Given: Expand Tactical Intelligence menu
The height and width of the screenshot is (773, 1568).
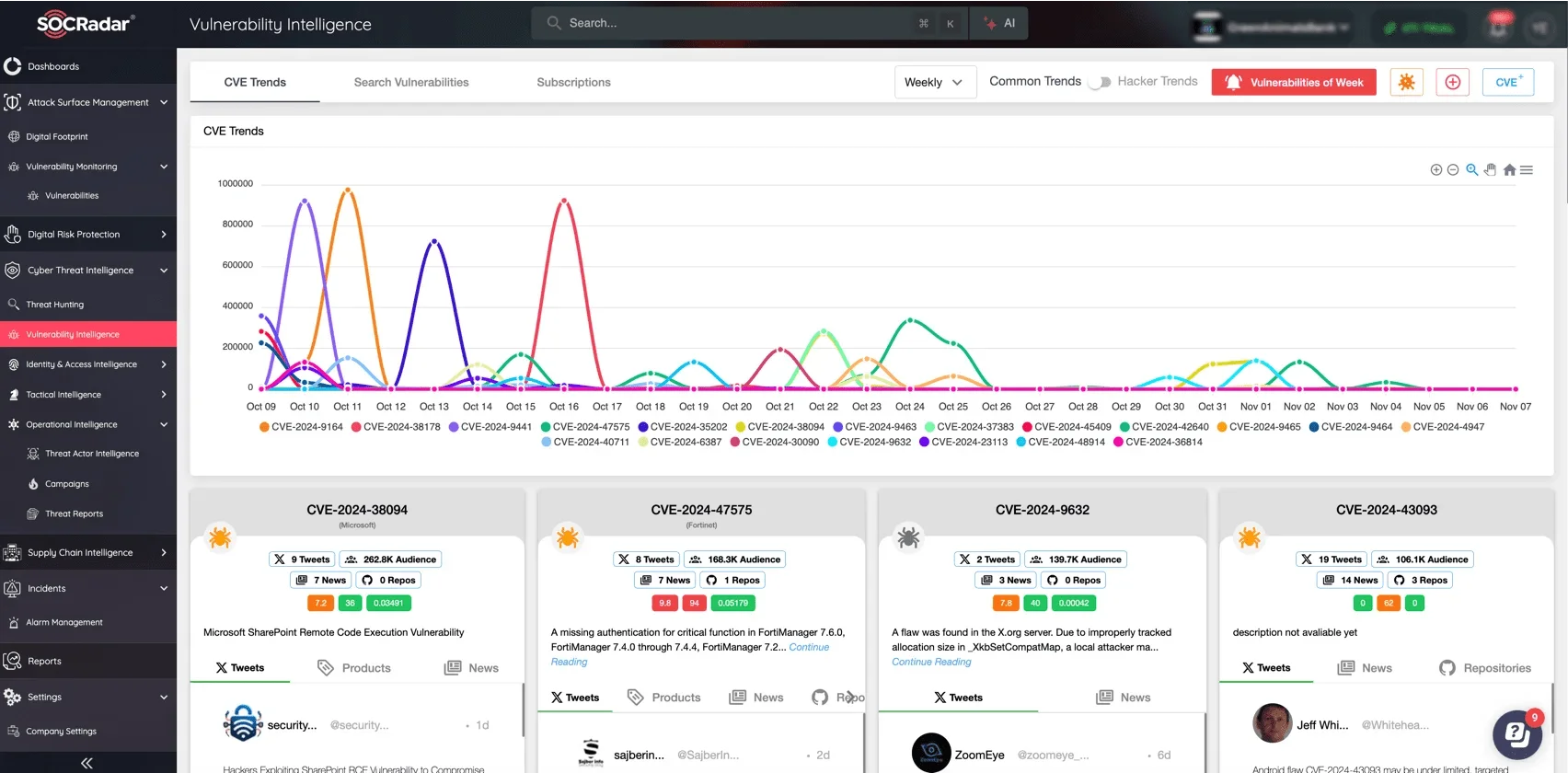Looking at the screenshot, I should 88,395.
